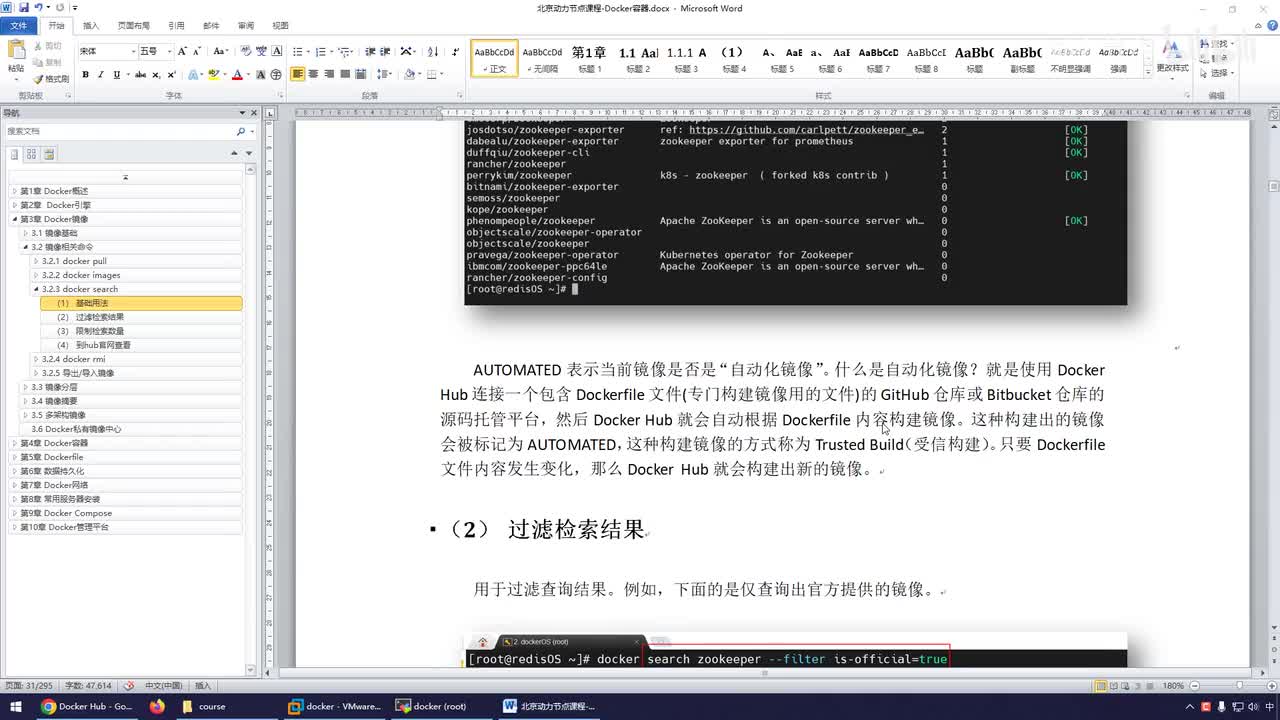Collapse 3.2.3 docker search node

click(x=36, y=289)
